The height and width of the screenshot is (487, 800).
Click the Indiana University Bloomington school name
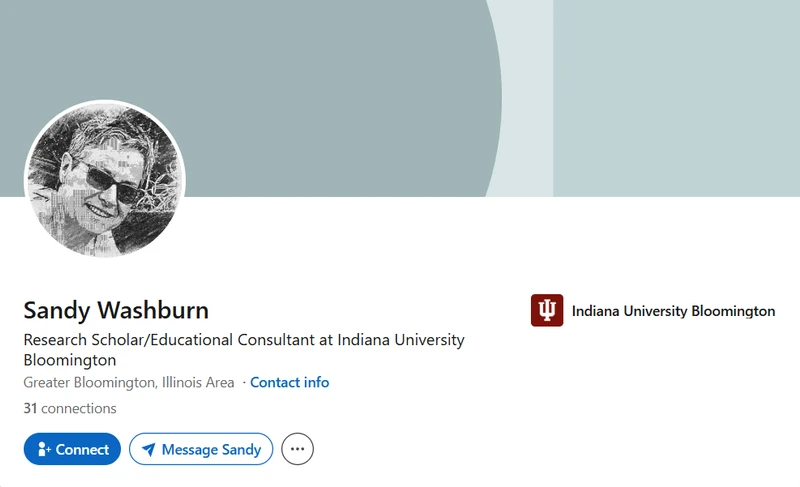pos(673,311)
